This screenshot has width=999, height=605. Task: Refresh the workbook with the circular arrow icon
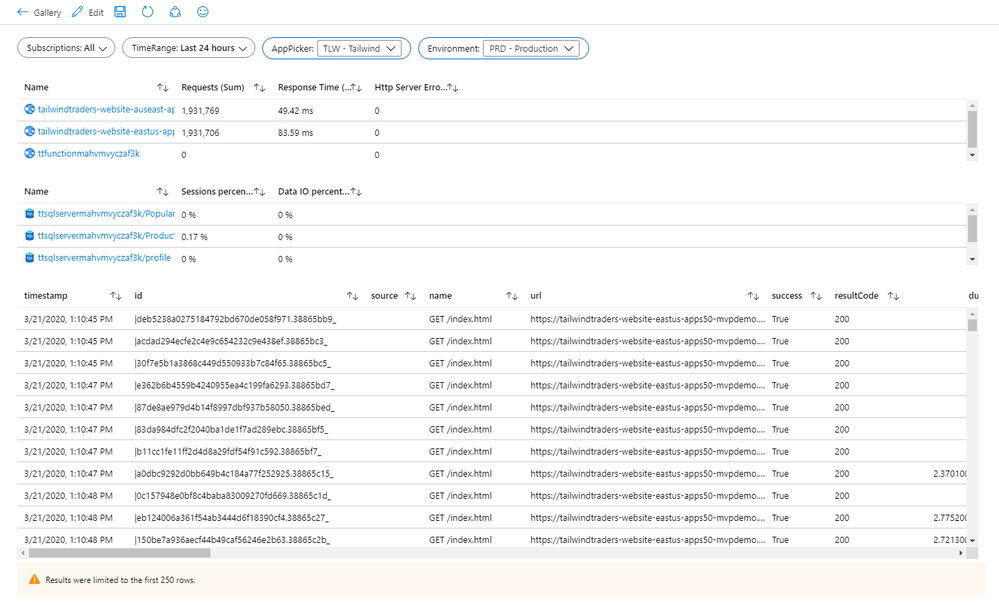(147, 11)
